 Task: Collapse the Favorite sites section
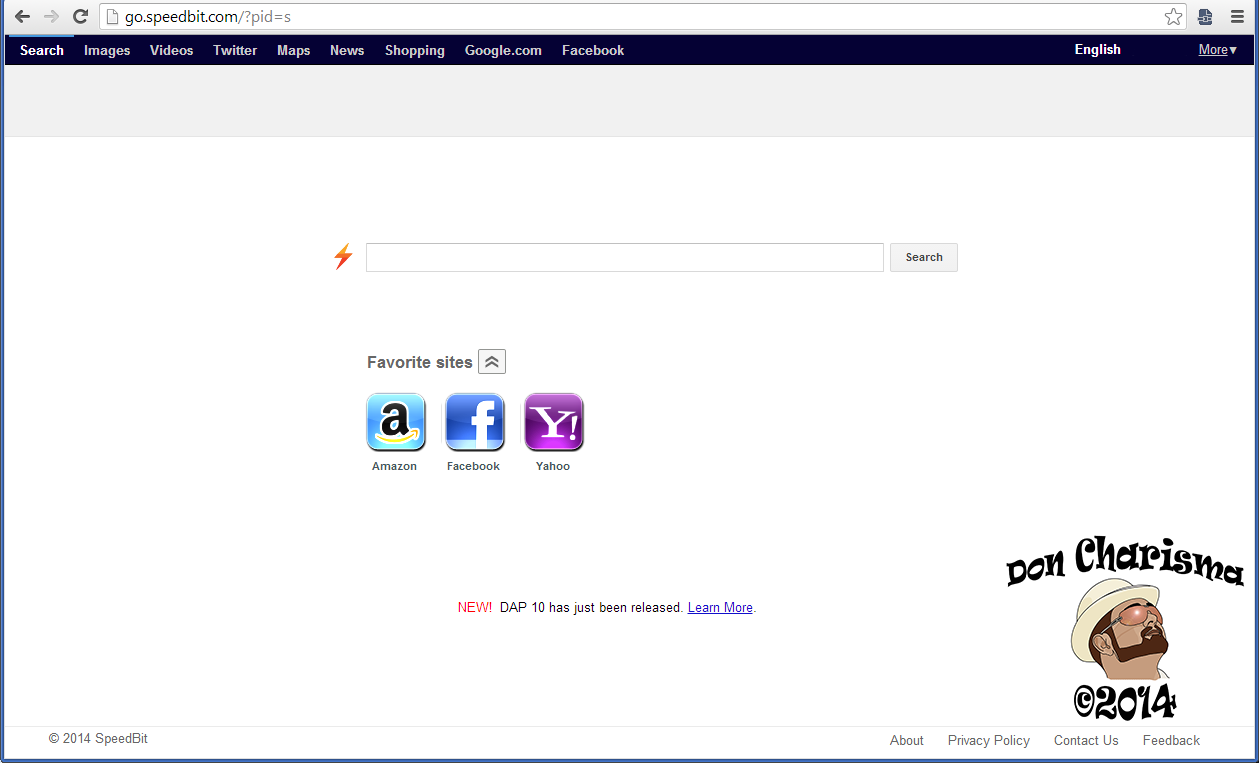point(492,362)
